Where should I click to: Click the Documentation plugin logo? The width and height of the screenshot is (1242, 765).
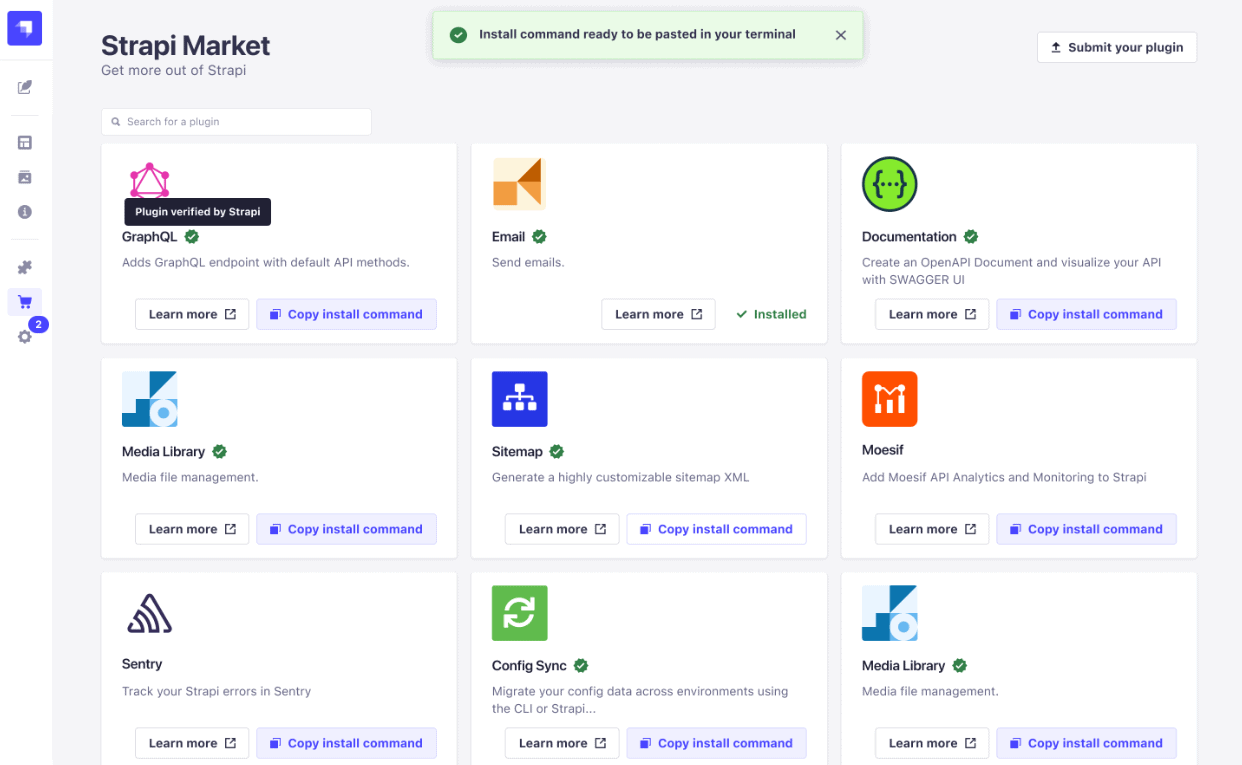coord(890,184)
